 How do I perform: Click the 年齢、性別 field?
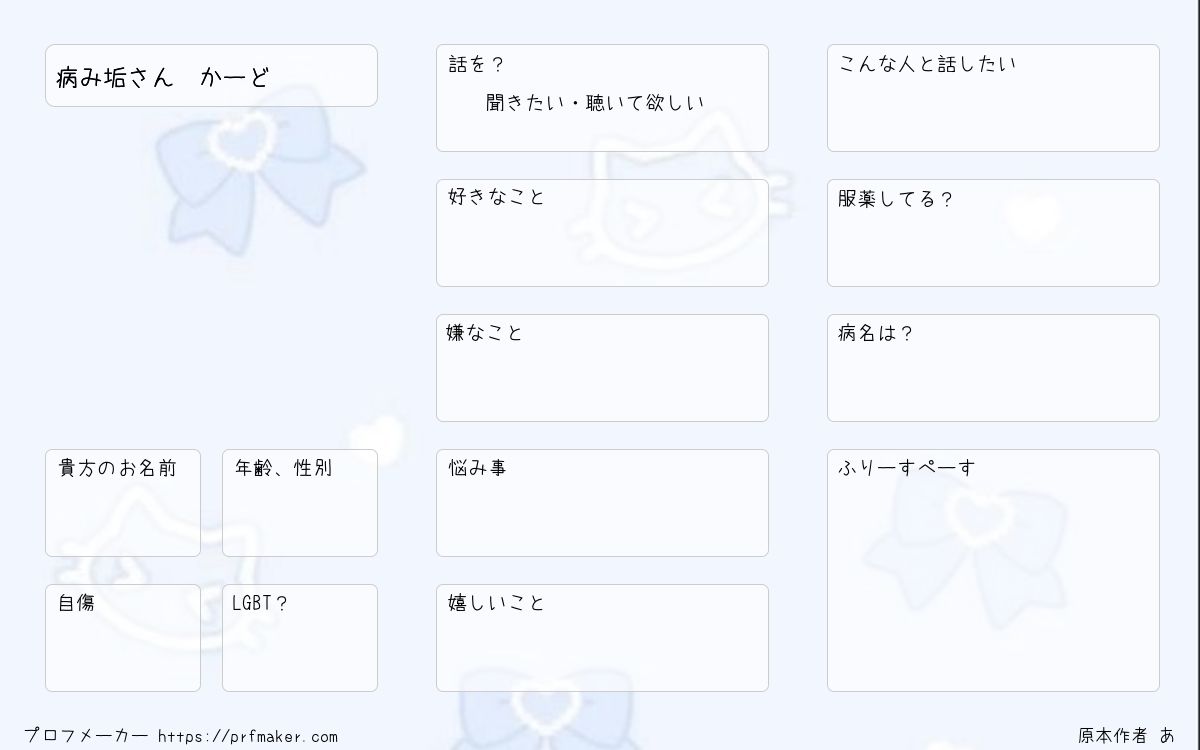coord(300,503)
